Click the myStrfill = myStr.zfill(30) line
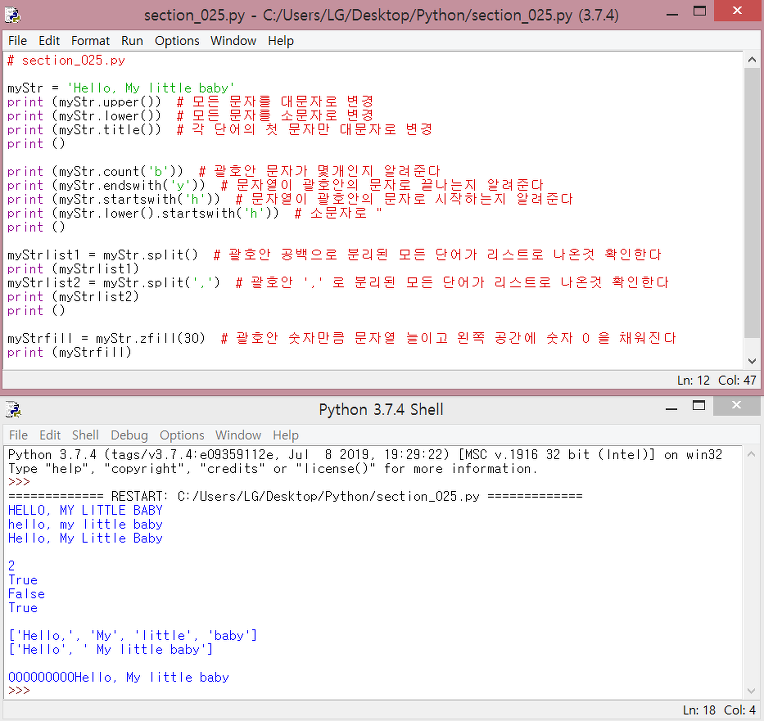This screenshot has width=764, height=721. pos(342,338)
